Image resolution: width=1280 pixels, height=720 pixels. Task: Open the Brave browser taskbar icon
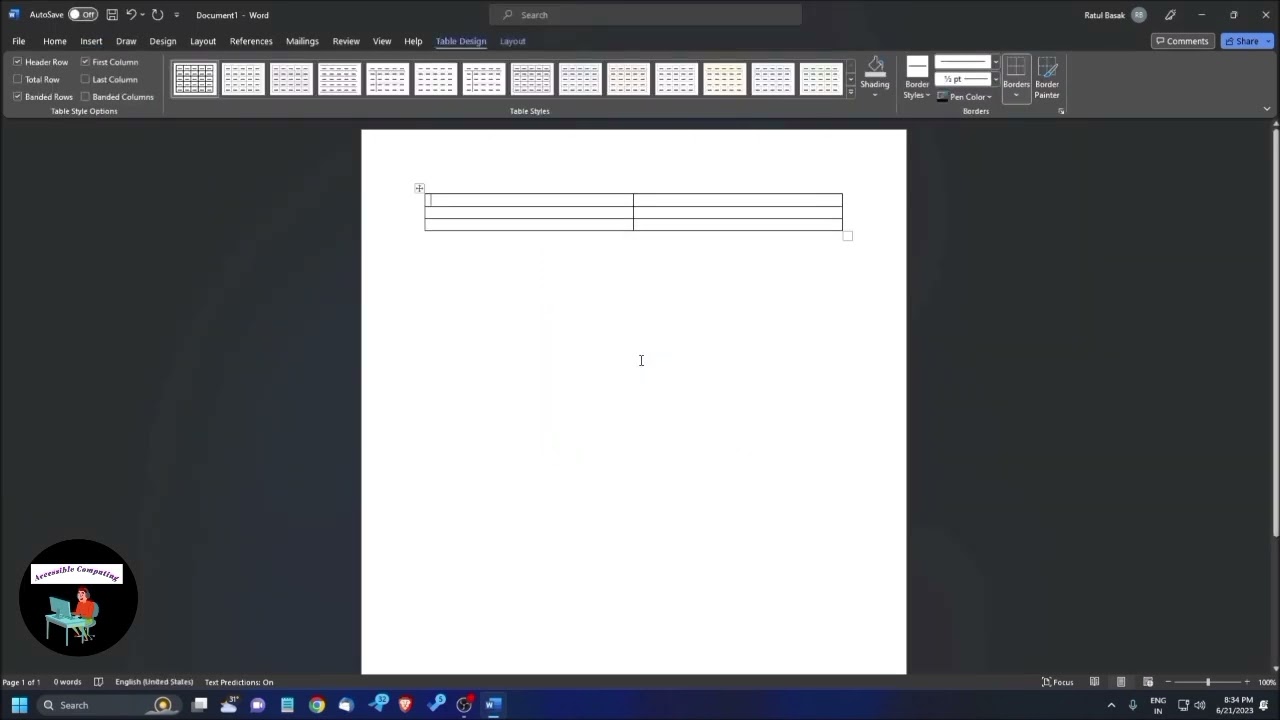click(405, 705)
